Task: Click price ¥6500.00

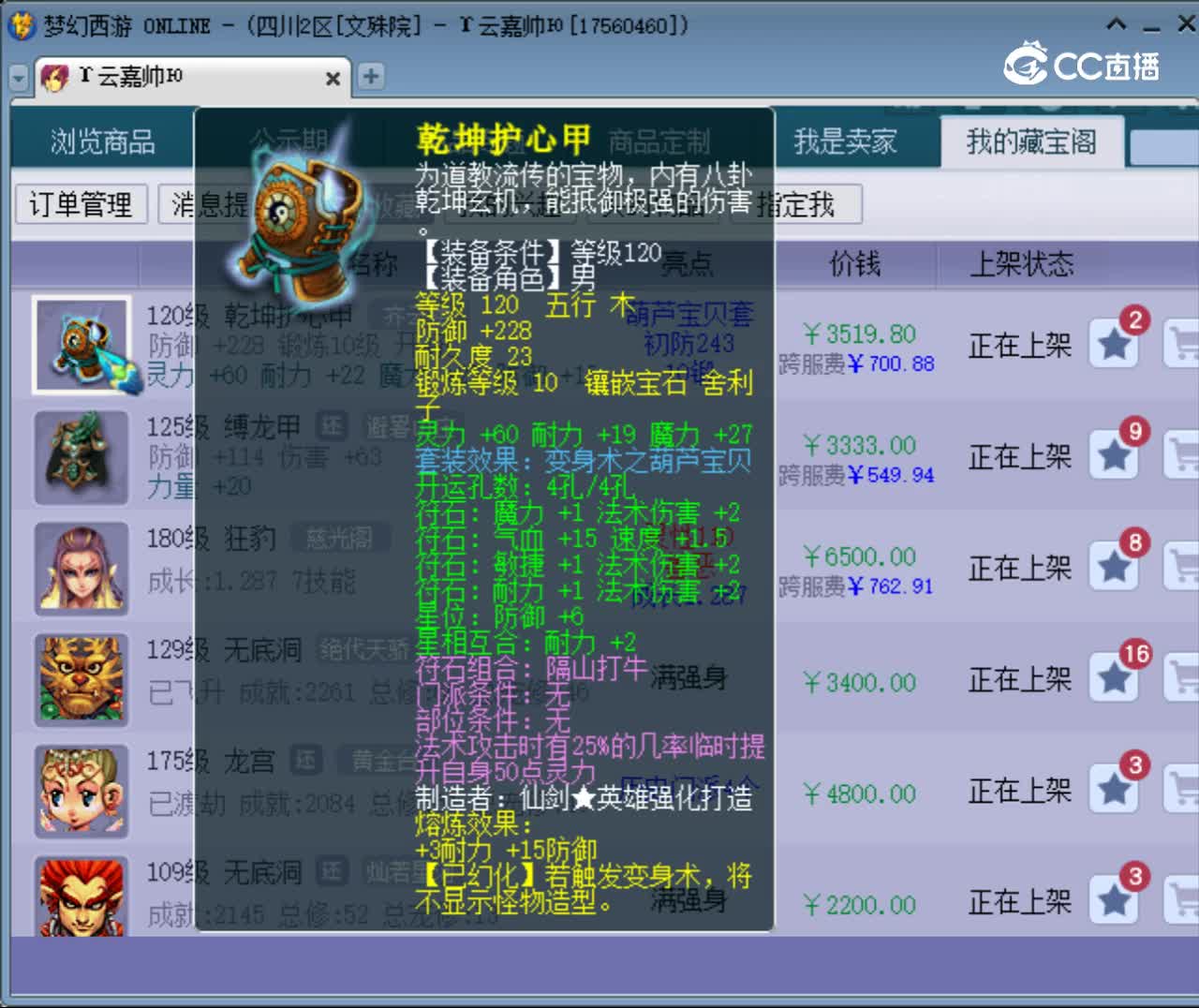Action: 860,557
